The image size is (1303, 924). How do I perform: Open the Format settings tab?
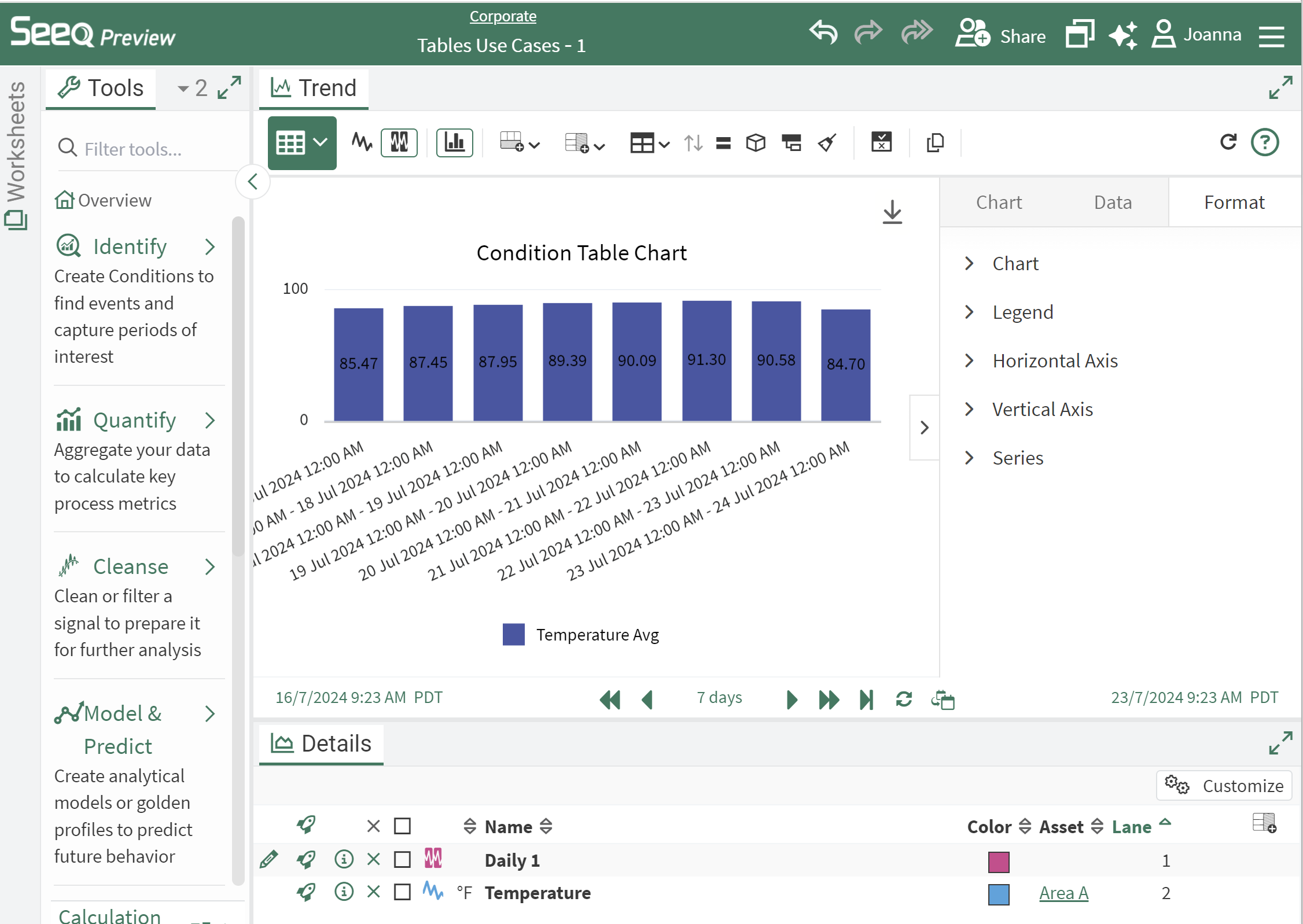click(1234, 203)
